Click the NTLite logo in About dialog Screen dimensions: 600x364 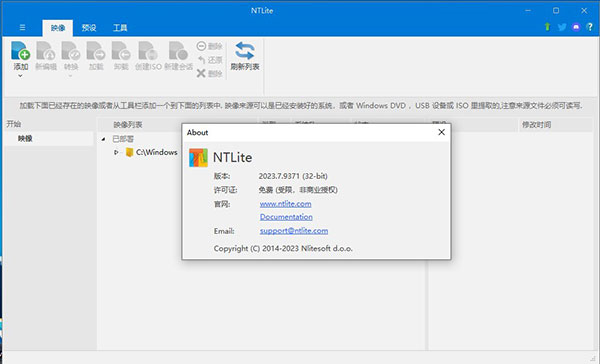198,158
